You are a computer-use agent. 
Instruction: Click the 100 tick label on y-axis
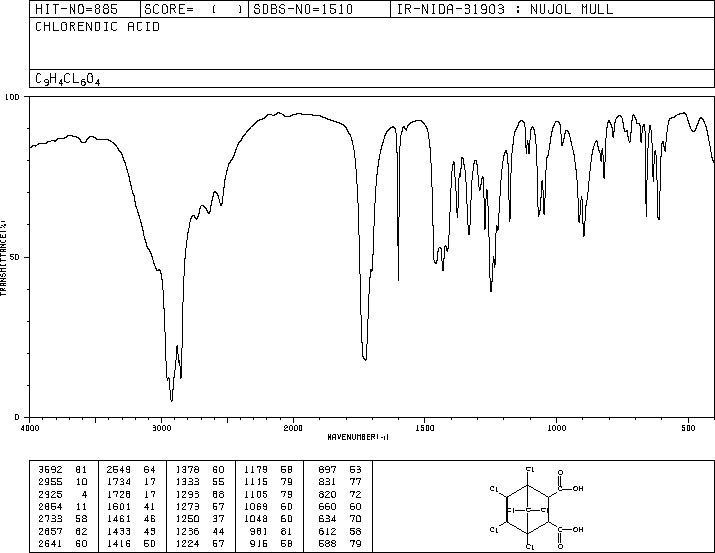[x=12, y=97]
